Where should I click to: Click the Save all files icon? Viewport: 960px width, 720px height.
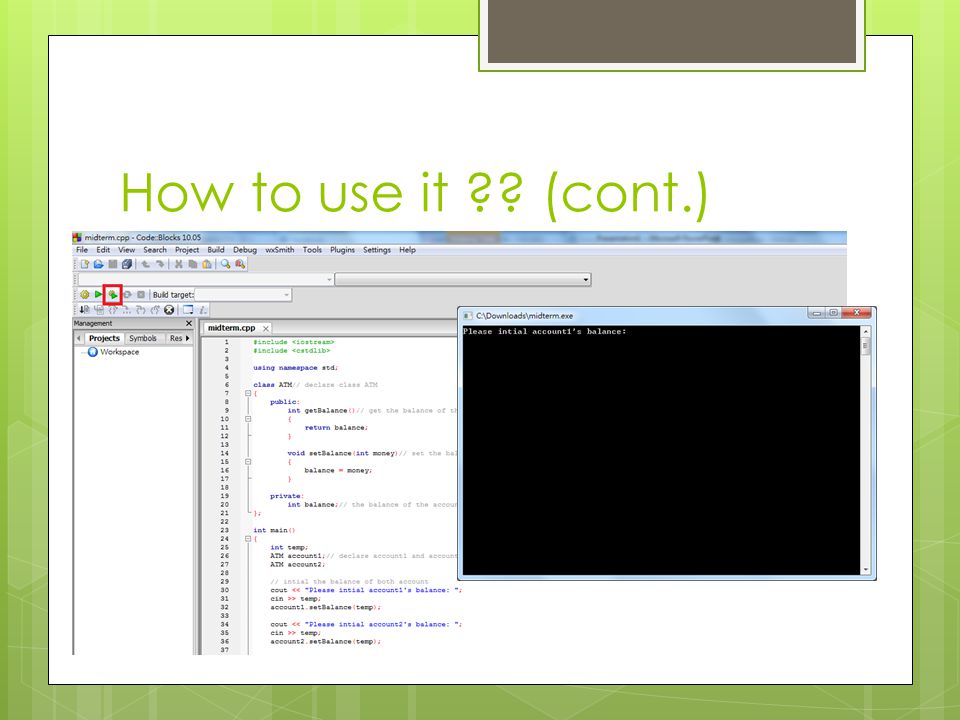tap(127, 264)
